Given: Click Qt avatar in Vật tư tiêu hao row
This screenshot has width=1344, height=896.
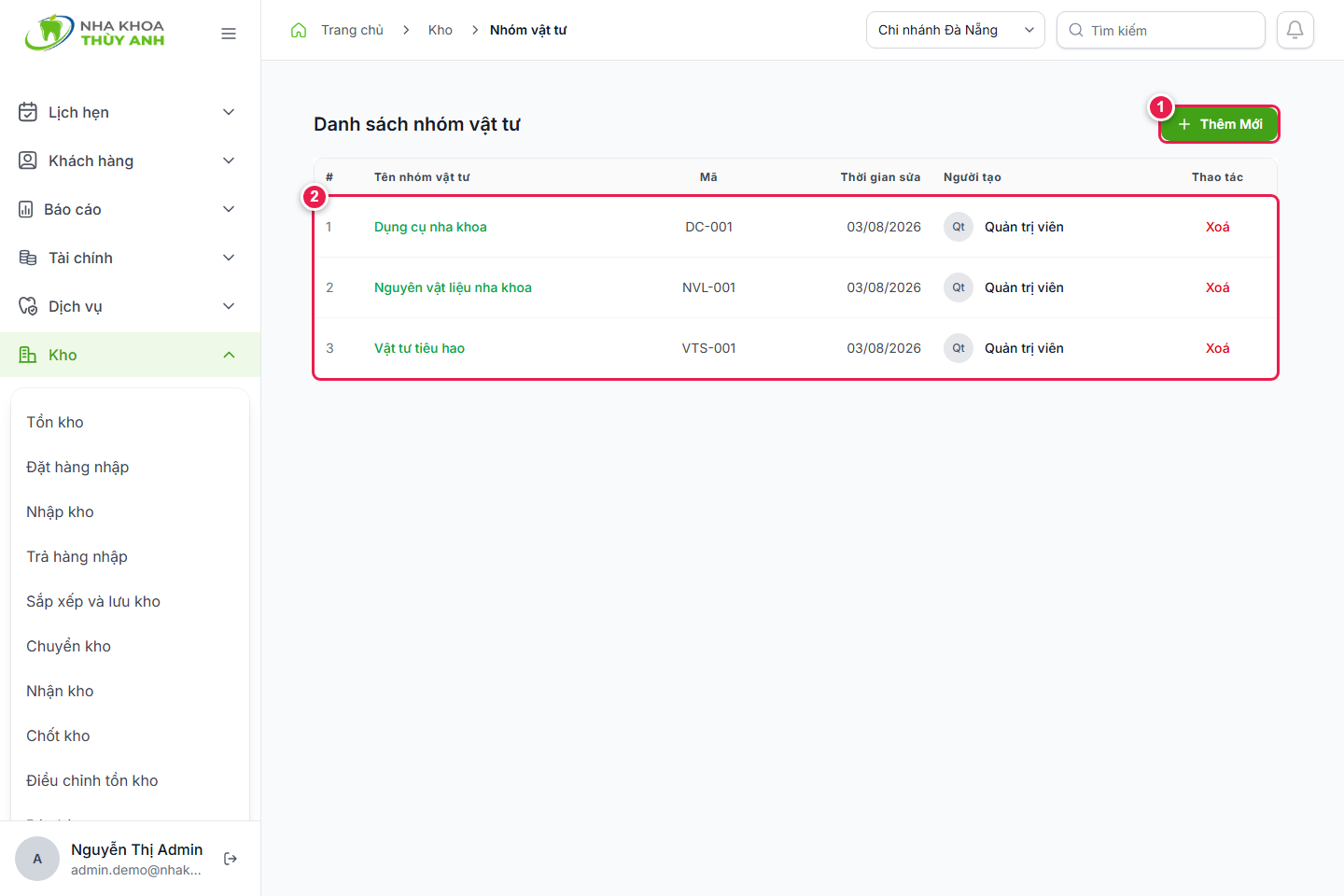Looking at the screenshot, I should coord(959,348).
